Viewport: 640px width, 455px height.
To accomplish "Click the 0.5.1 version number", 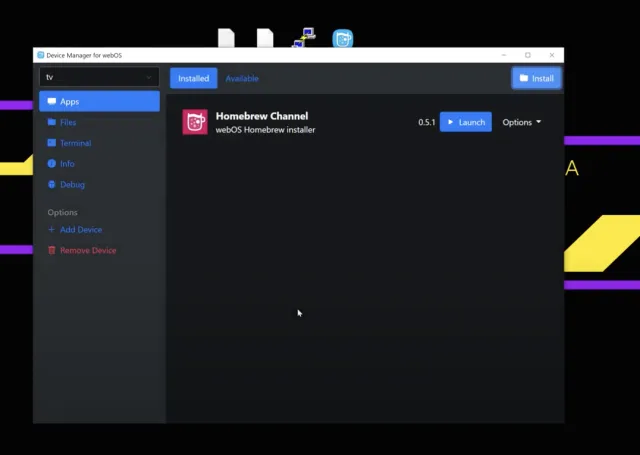I will (x=427, y=122).
